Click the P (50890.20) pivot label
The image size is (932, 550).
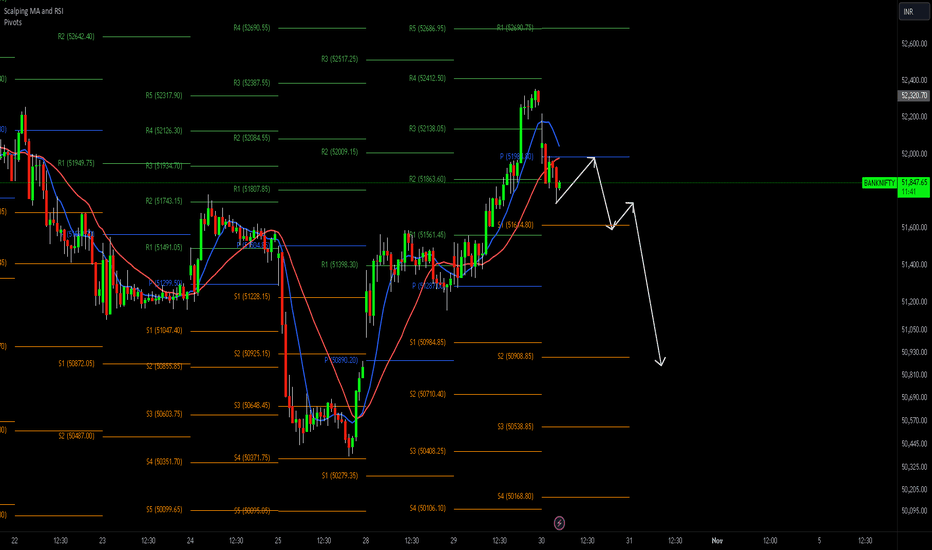tap(342, 360)
